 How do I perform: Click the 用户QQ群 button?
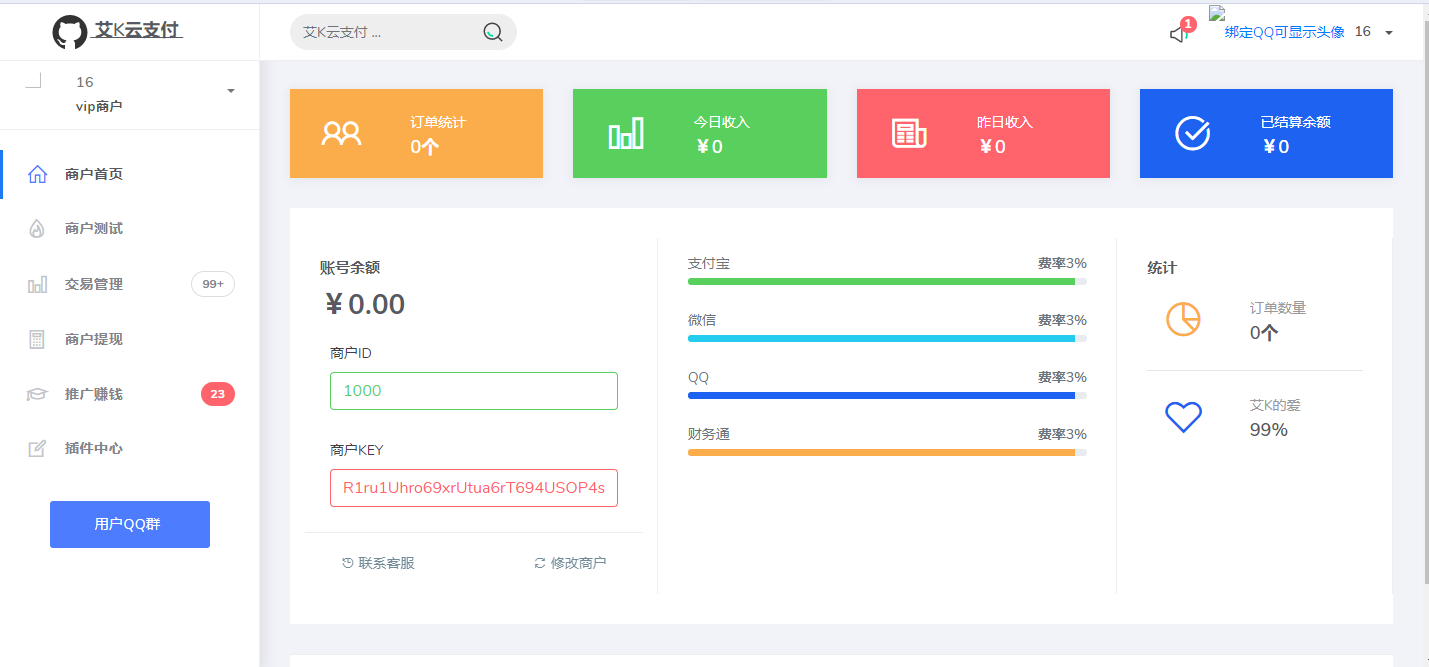129,523
